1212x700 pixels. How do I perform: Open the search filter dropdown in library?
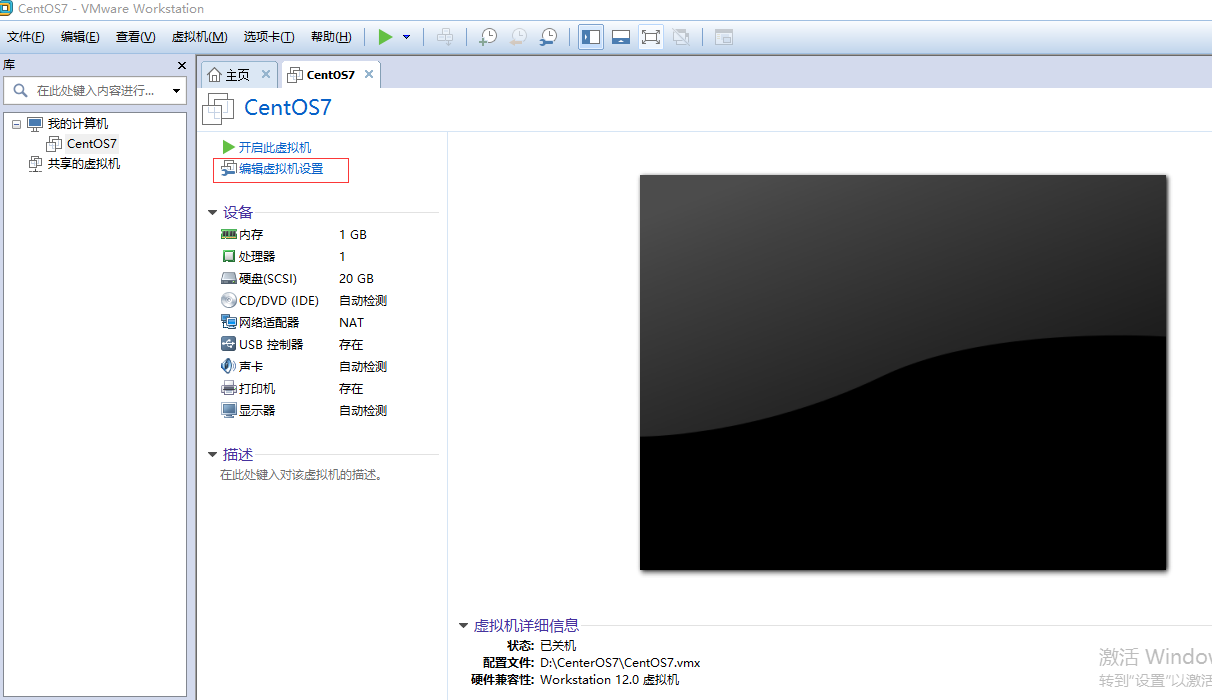point(177,91)
